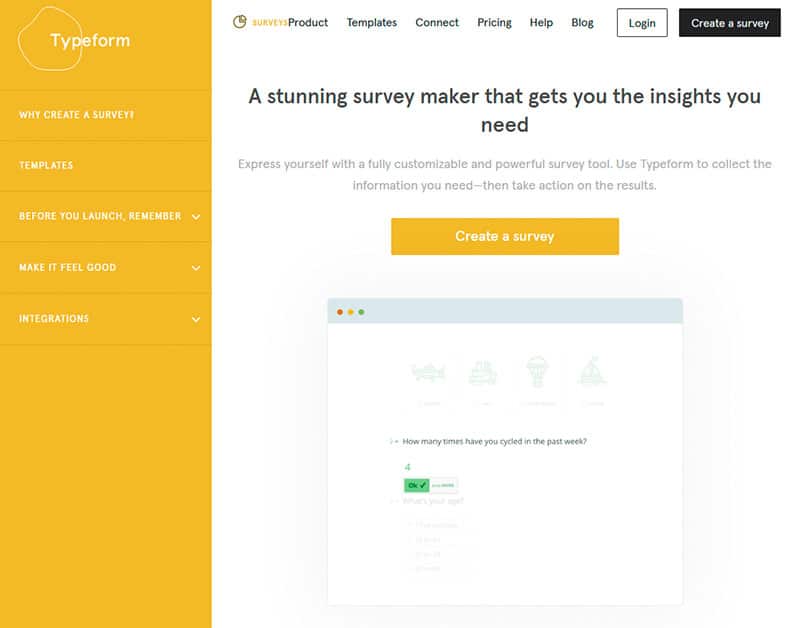Click the ship icon in preview

click(x=482, y=372)
